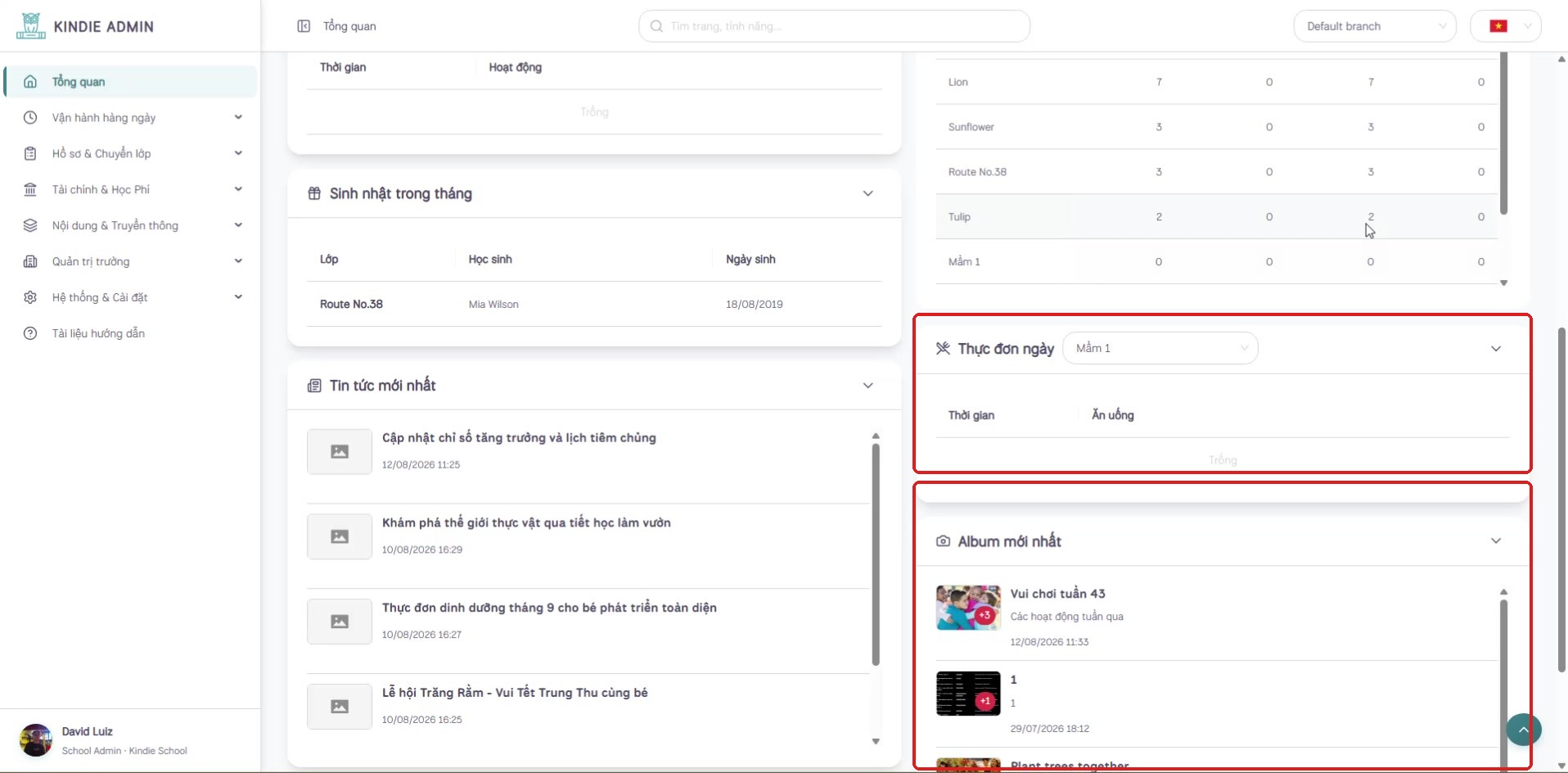1568x773 pixels.
Task: Focus the page and feature search field
Action: tap(834, 26)
